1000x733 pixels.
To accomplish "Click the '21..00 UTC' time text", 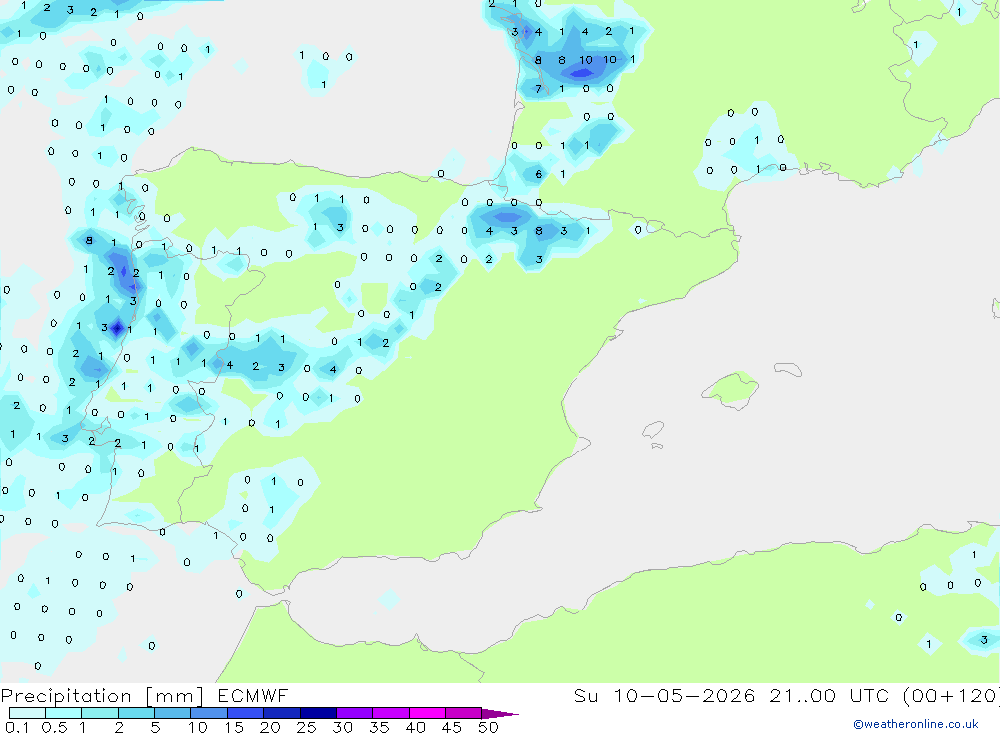I will (x=828, y=695).
